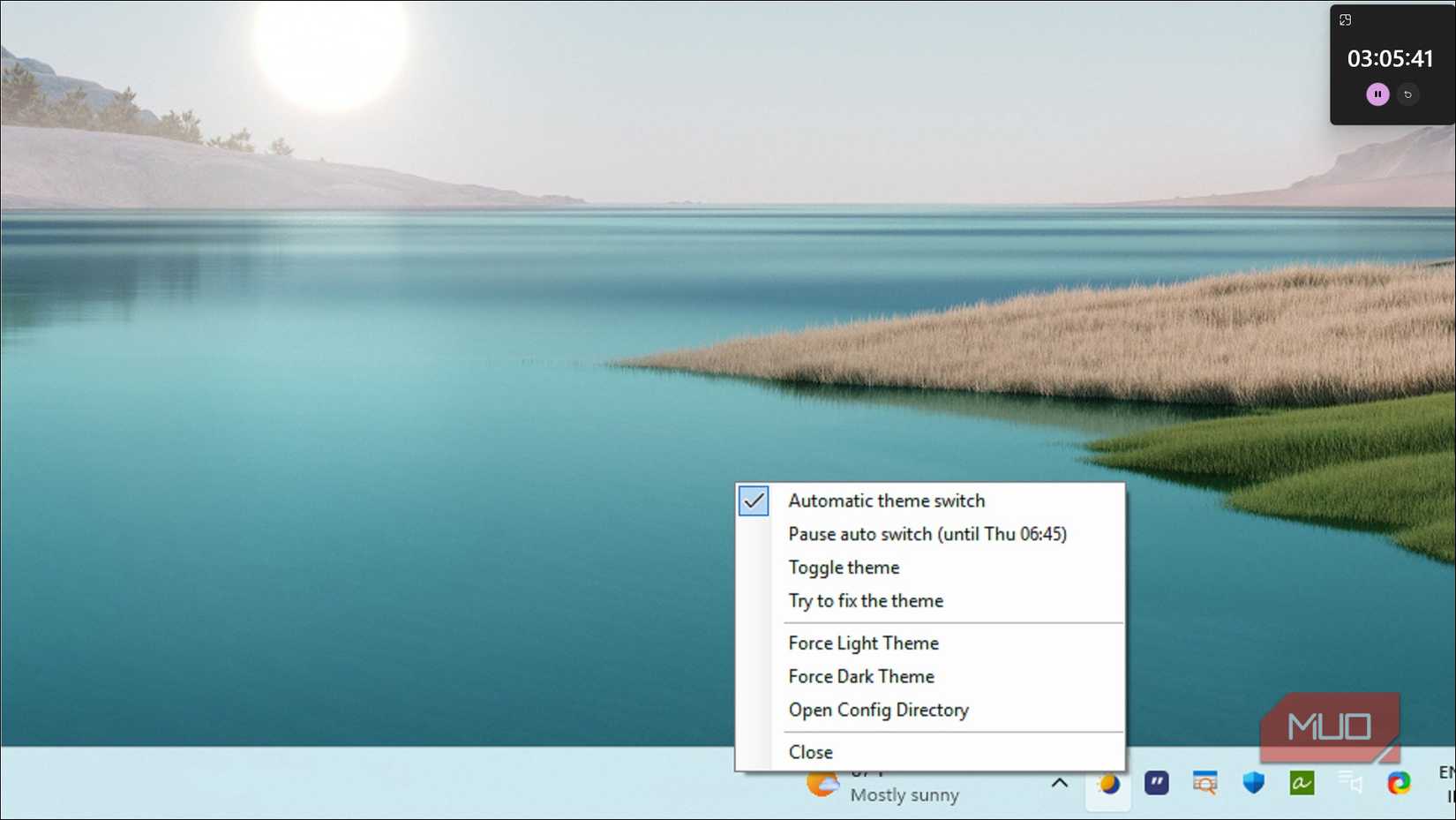Viewport: 1456px width, 820px height.
Task: Open Auto Dark Mode from the system tray
Action: 1108,783
